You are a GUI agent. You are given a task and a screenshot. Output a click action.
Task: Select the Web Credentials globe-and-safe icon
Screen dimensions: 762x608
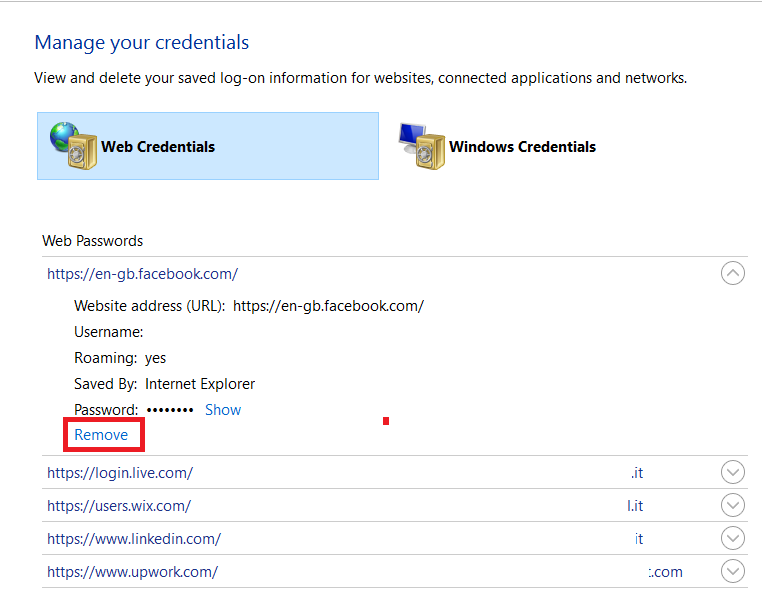pos(73,146)
